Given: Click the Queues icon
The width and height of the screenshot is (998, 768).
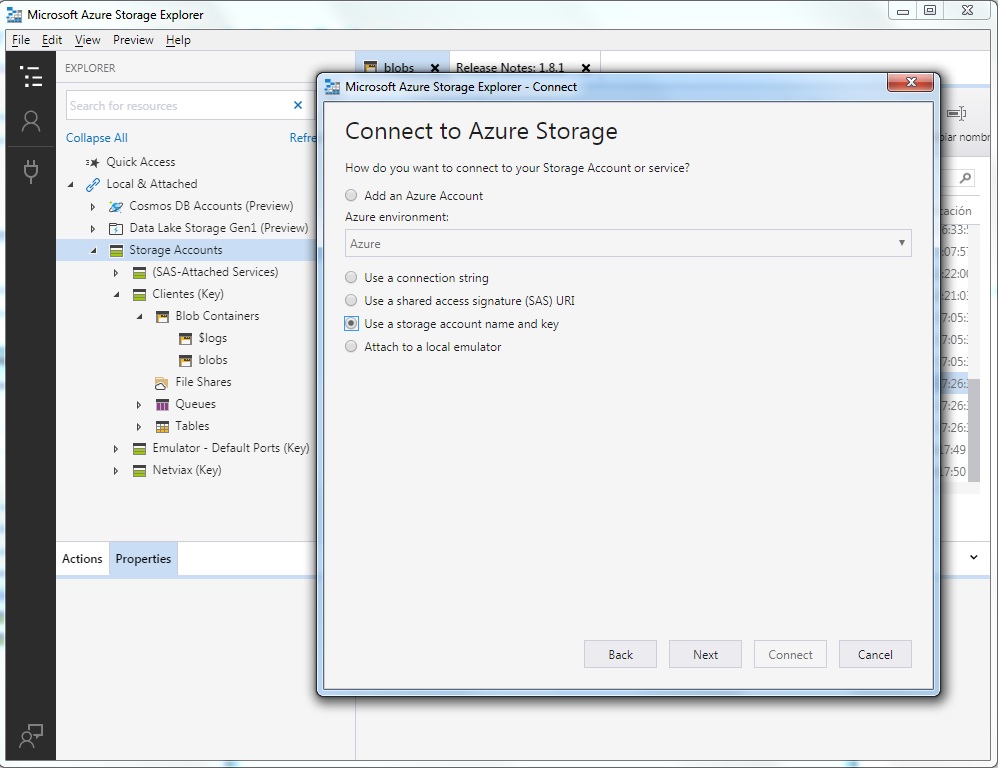Looking at the screenshot, I should 162,405.
